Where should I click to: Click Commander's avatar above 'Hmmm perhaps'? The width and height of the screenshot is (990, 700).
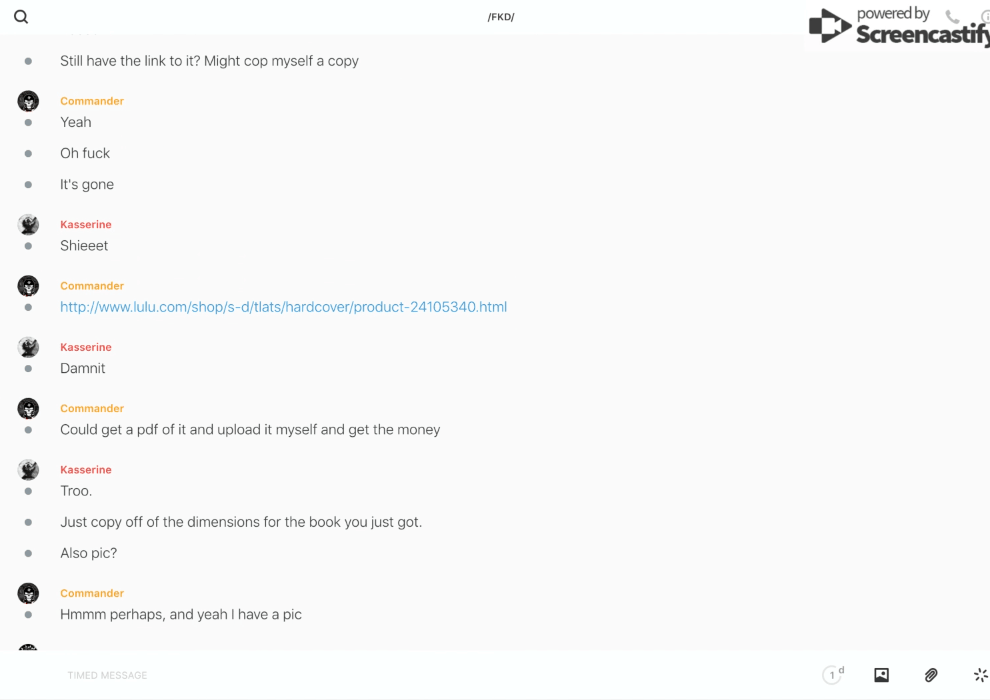(28, 593)
